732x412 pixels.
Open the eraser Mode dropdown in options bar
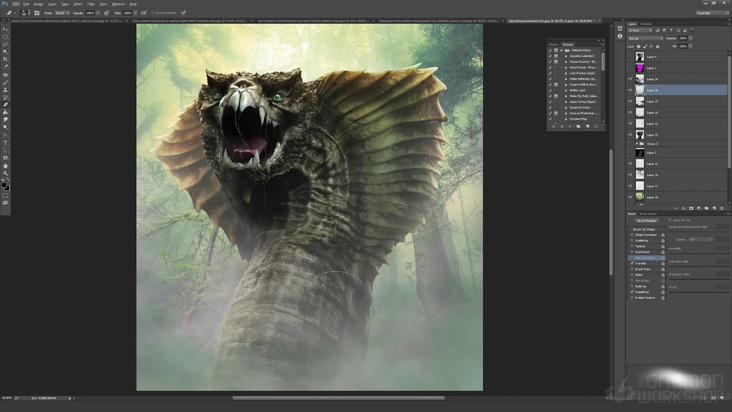pos(62,13)
